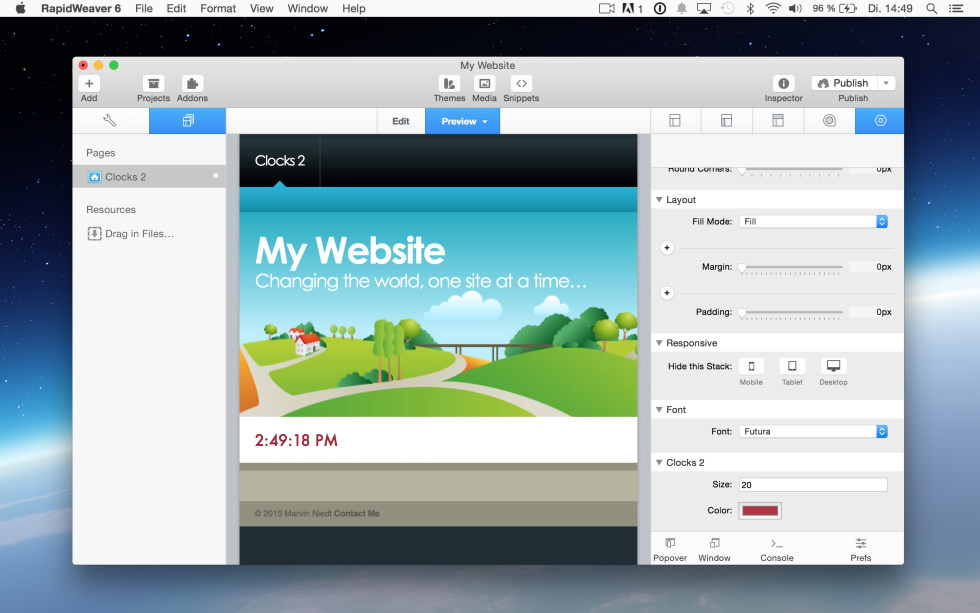Switch to Preview mode
980x613 pixels.
coord(462,121)
